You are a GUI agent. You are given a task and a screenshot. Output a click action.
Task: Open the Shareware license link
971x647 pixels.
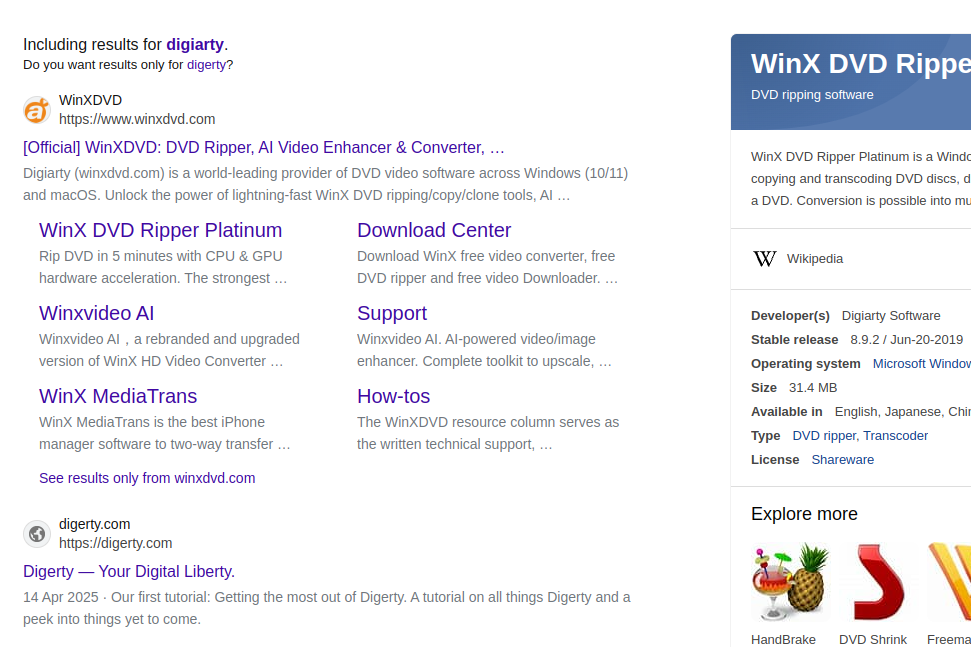842,460
